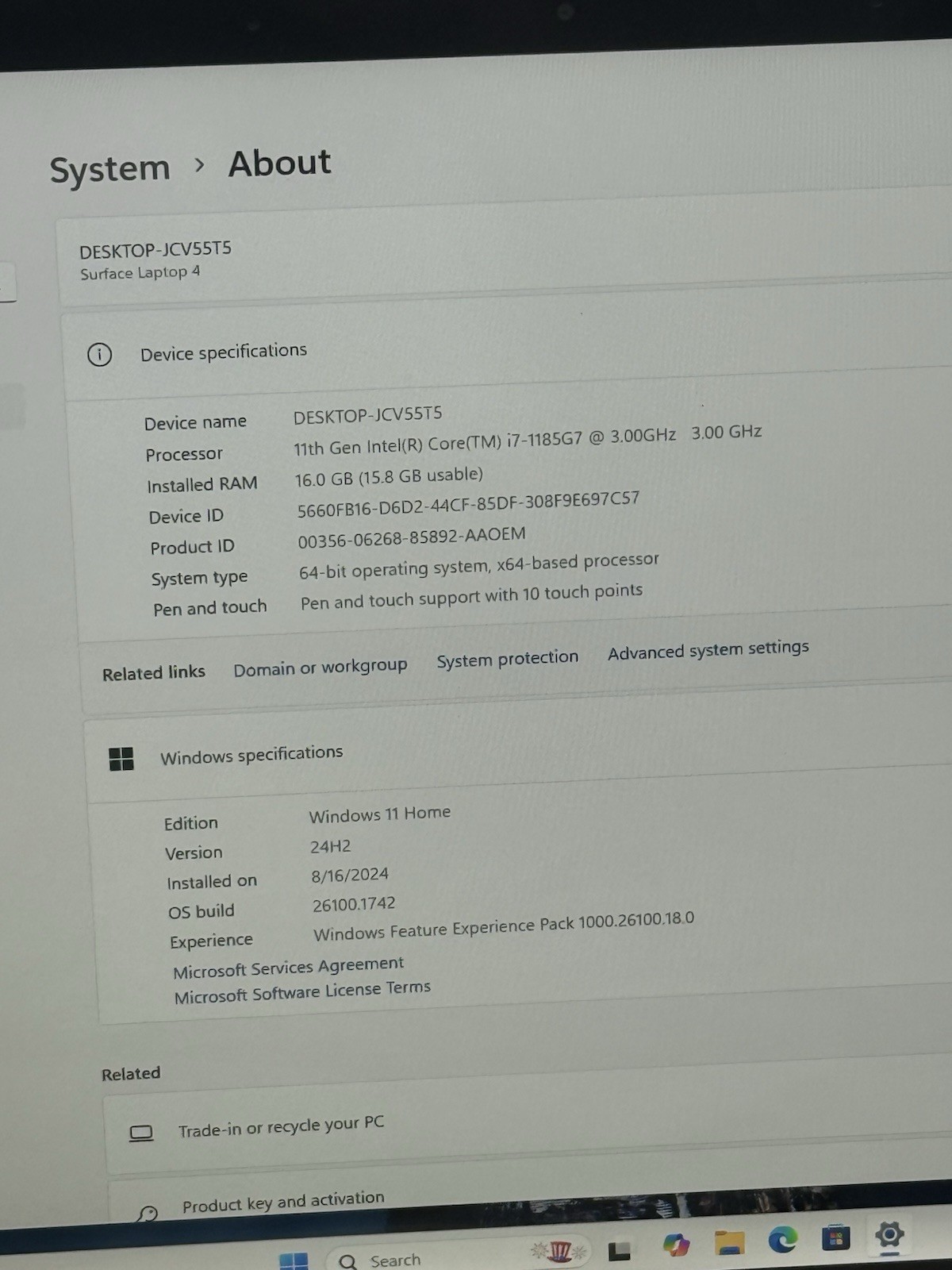This screenshot has width=952, height=1270.
Task: Select the Installed RAM value 16.0 GB
Action: pyautogui.click(x=389, y=478)
